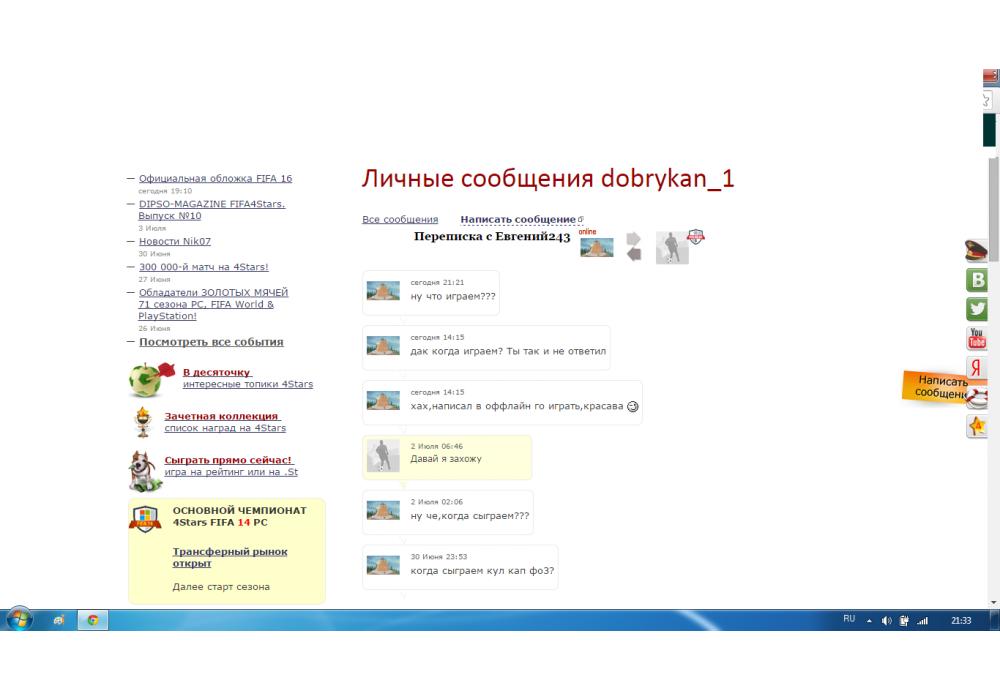Image resolution: width=1000 pixels, height=700 pixels.
Task: Click the Yandex icon in side panel
Action: 976,368
